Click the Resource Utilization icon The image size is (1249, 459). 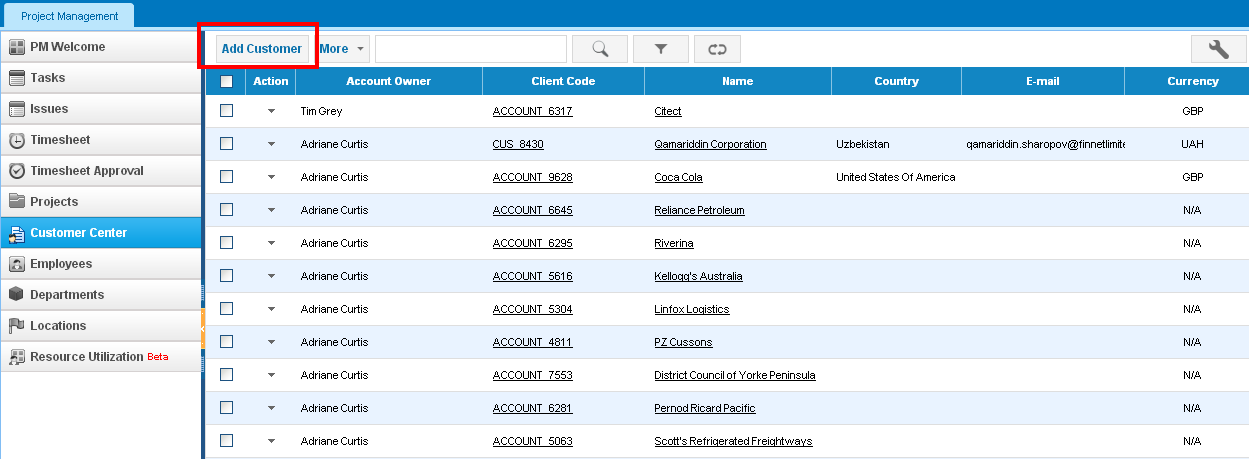pyautogui.click(x=16, y=357)
